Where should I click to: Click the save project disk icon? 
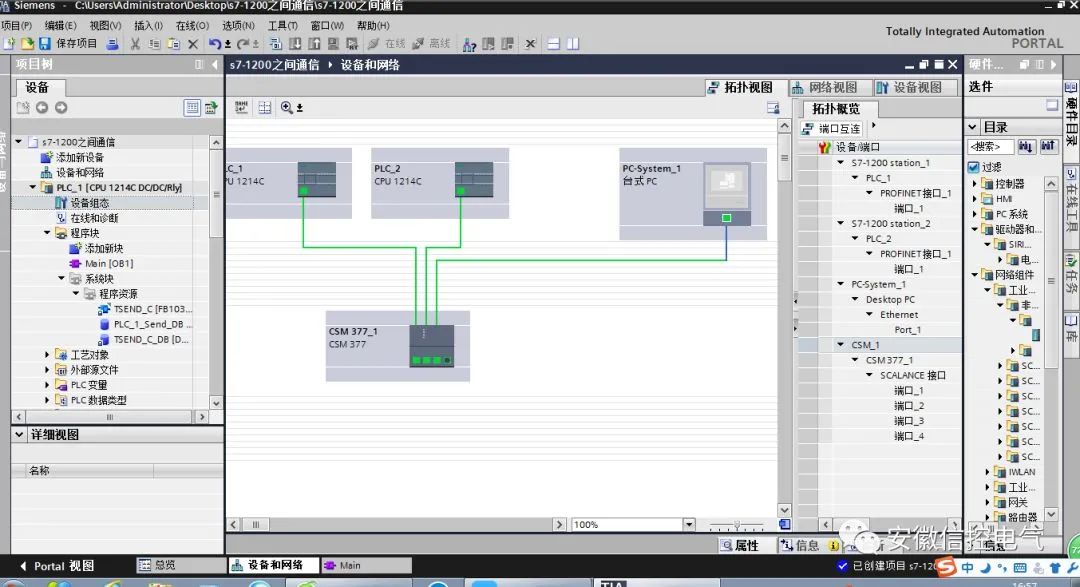(x=45, y=44)
